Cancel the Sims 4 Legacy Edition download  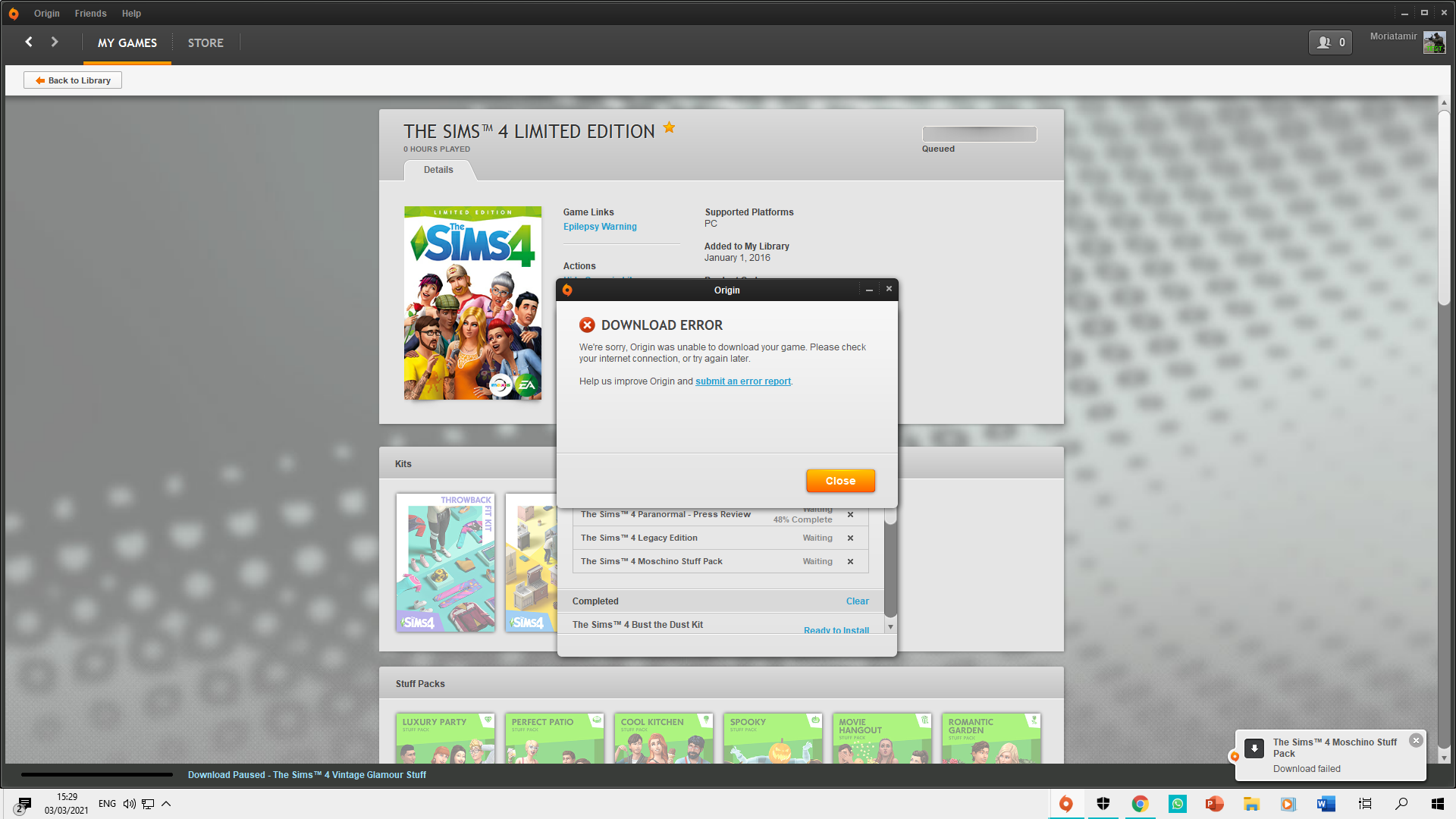(850, 538)
